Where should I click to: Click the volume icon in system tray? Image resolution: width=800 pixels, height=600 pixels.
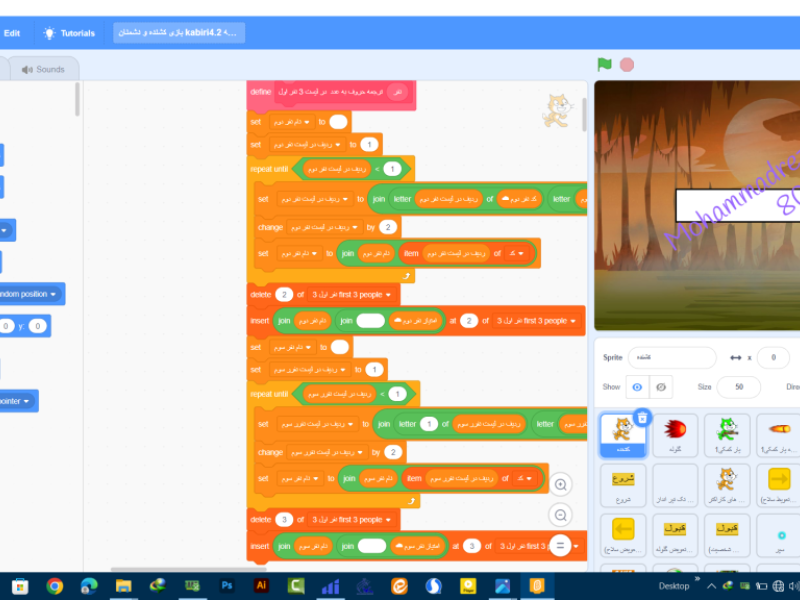click(796, 586)
